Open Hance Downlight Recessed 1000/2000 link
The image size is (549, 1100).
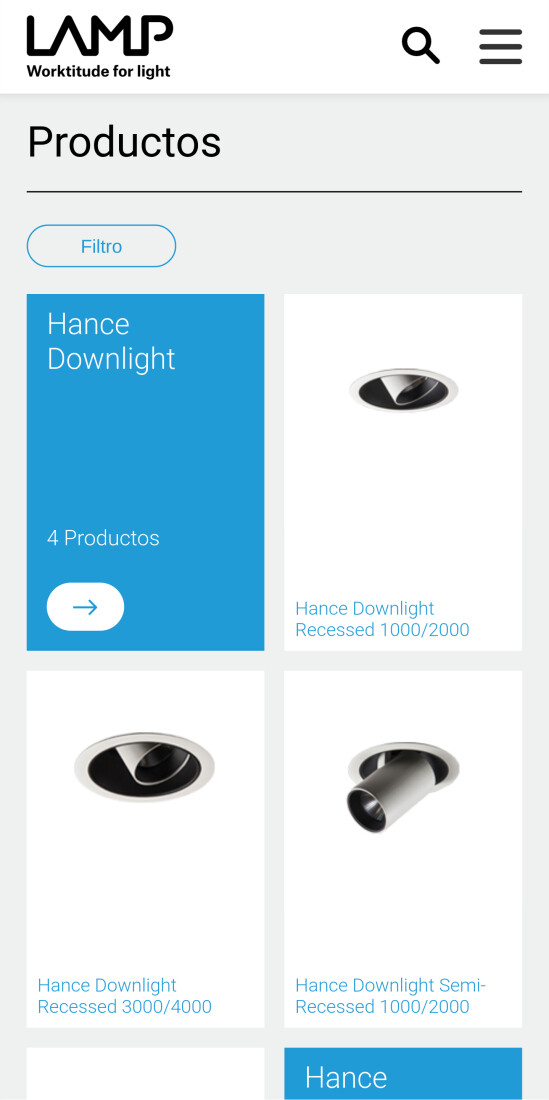[x=382, y=619]
